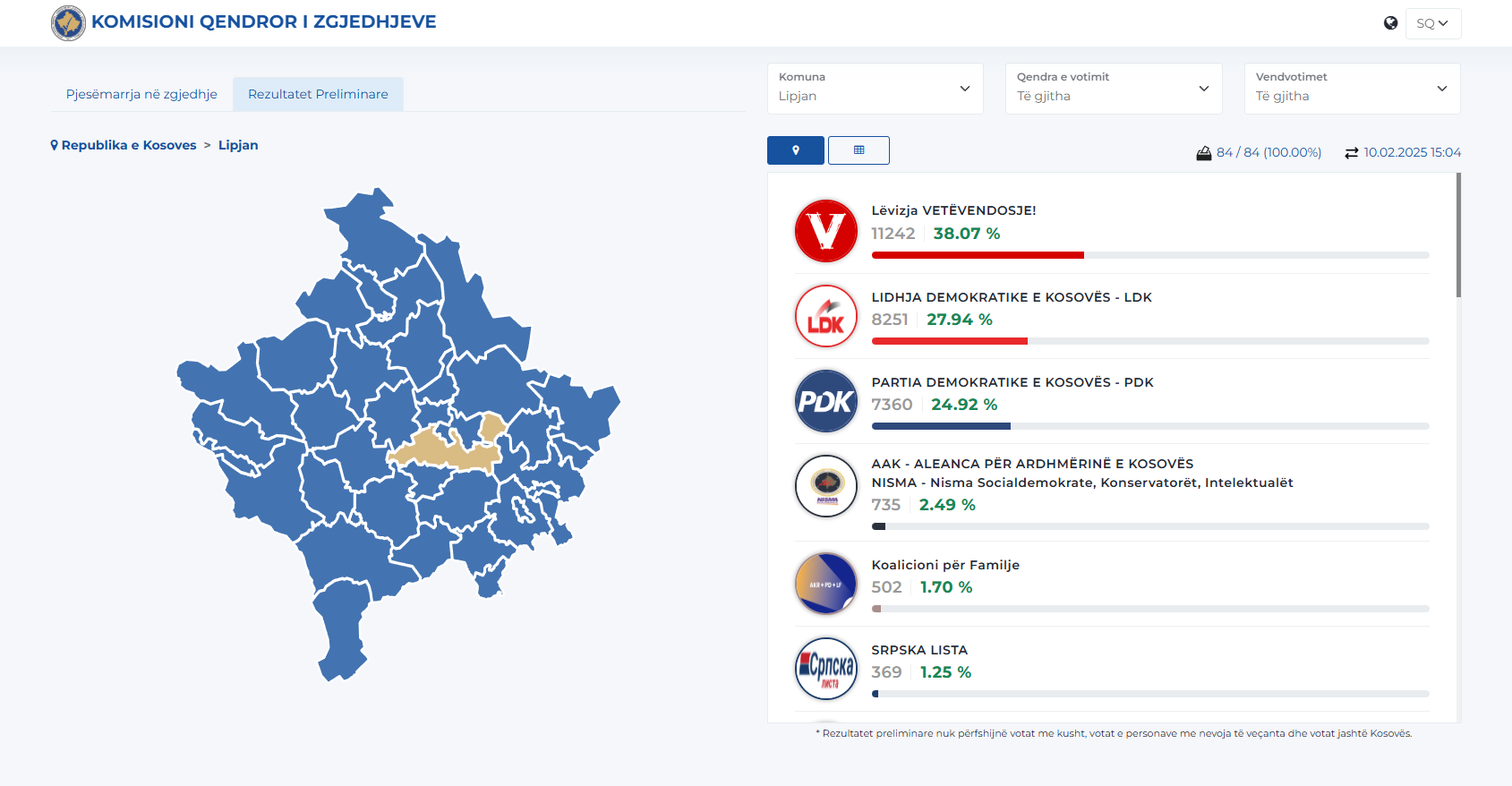Viewport: 1512px width, 786px height.
Task: Click the NISMA - Nisma Socialdemokrate line
Action: pyautogui.click(x=1082, y=483)
